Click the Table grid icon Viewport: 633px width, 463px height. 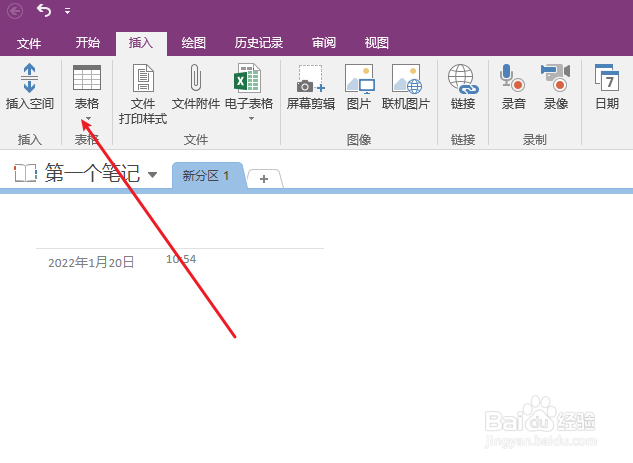point(87,78)
